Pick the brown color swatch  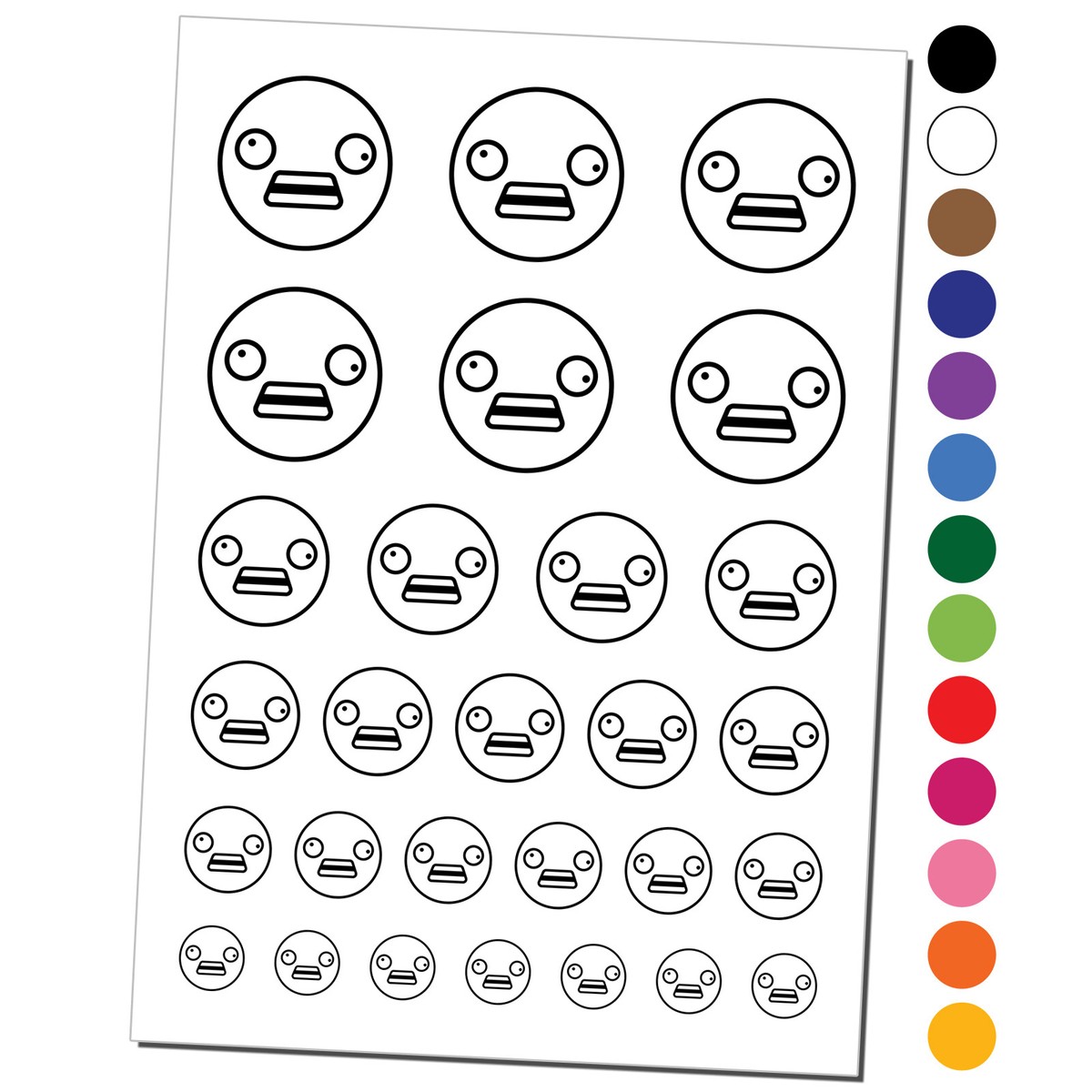(962, 223)
